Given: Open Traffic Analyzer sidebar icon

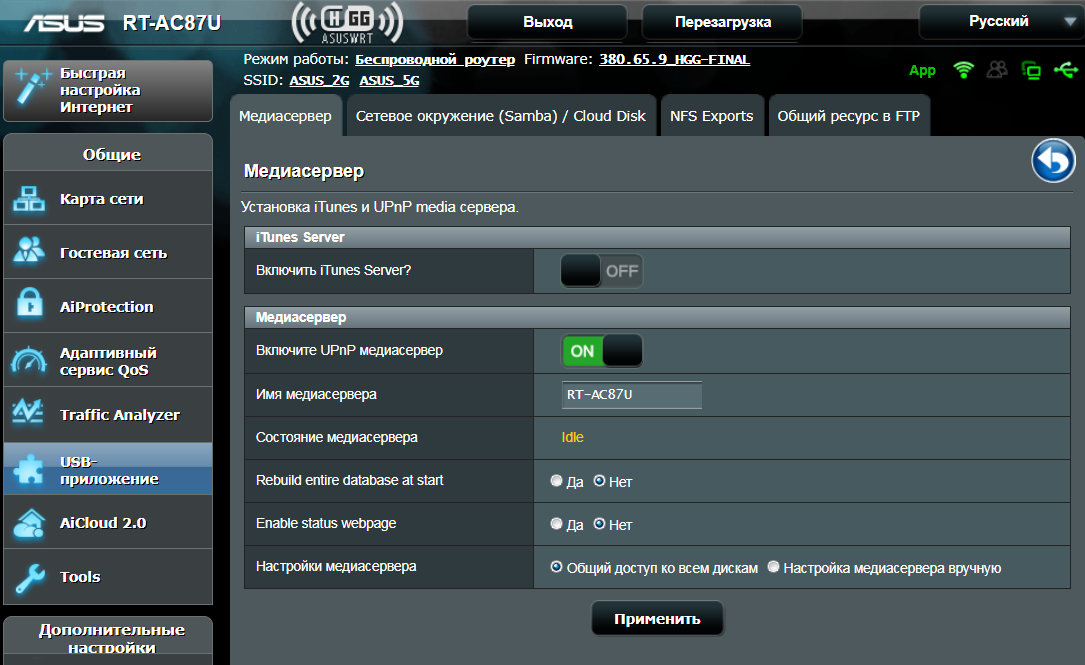Looking at the screenshot, I should (29, 415).
